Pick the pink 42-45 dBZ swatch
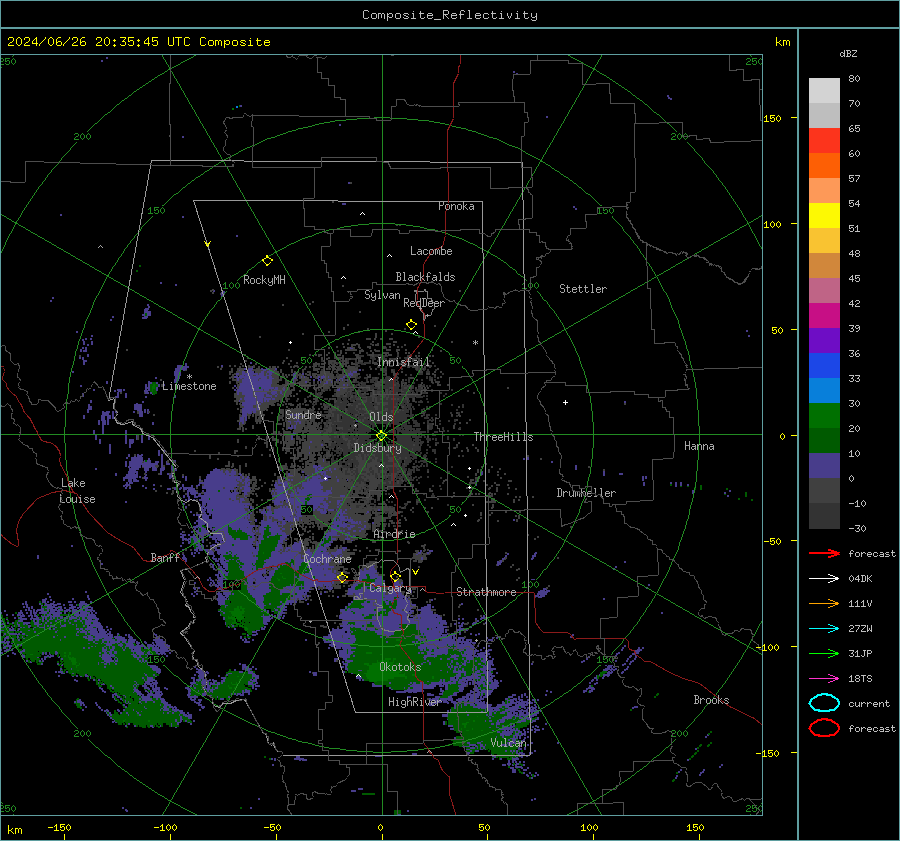 tap(824, 290)
